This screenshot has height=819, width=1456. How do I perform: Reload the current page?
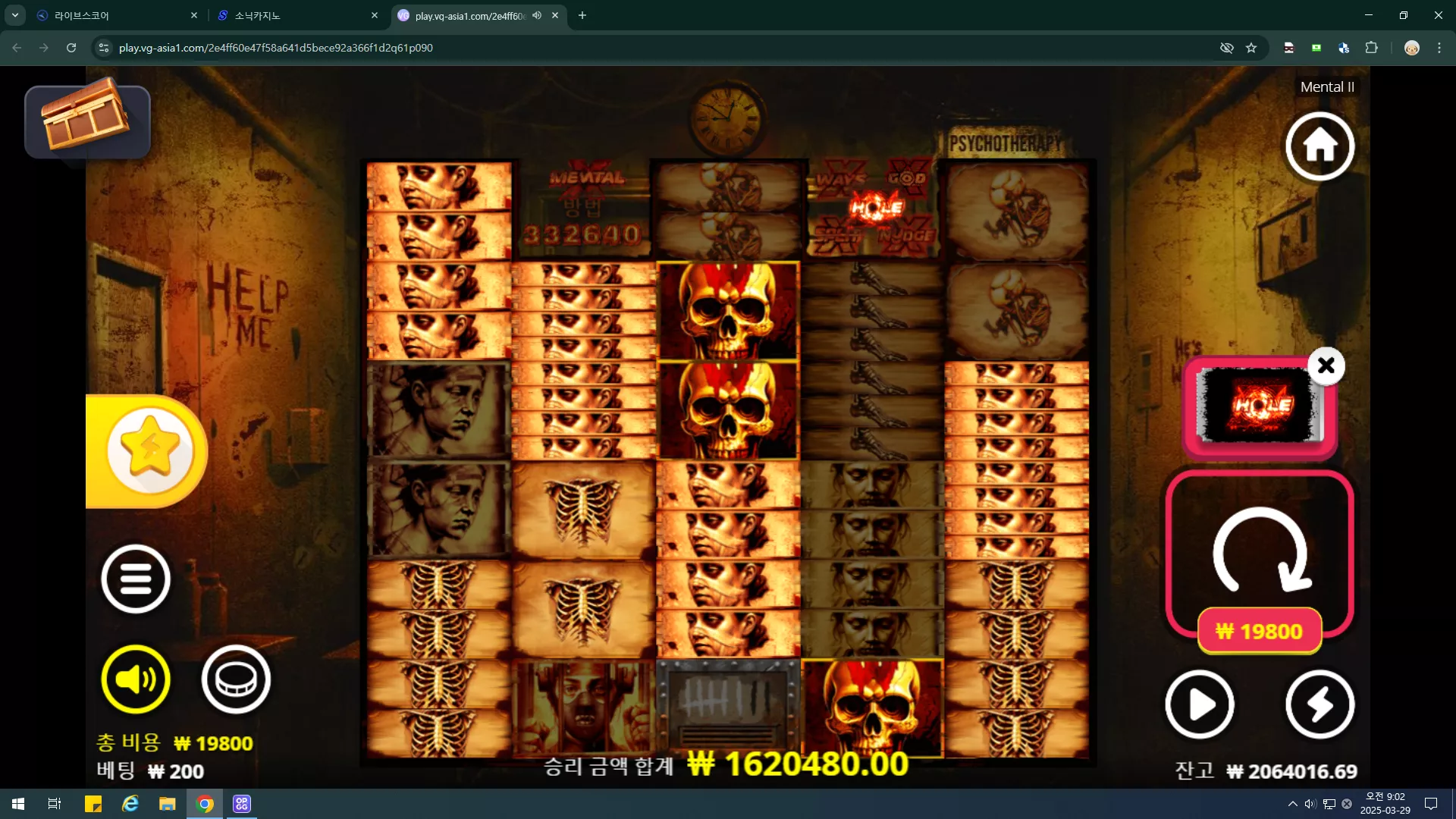coord(71,48)
